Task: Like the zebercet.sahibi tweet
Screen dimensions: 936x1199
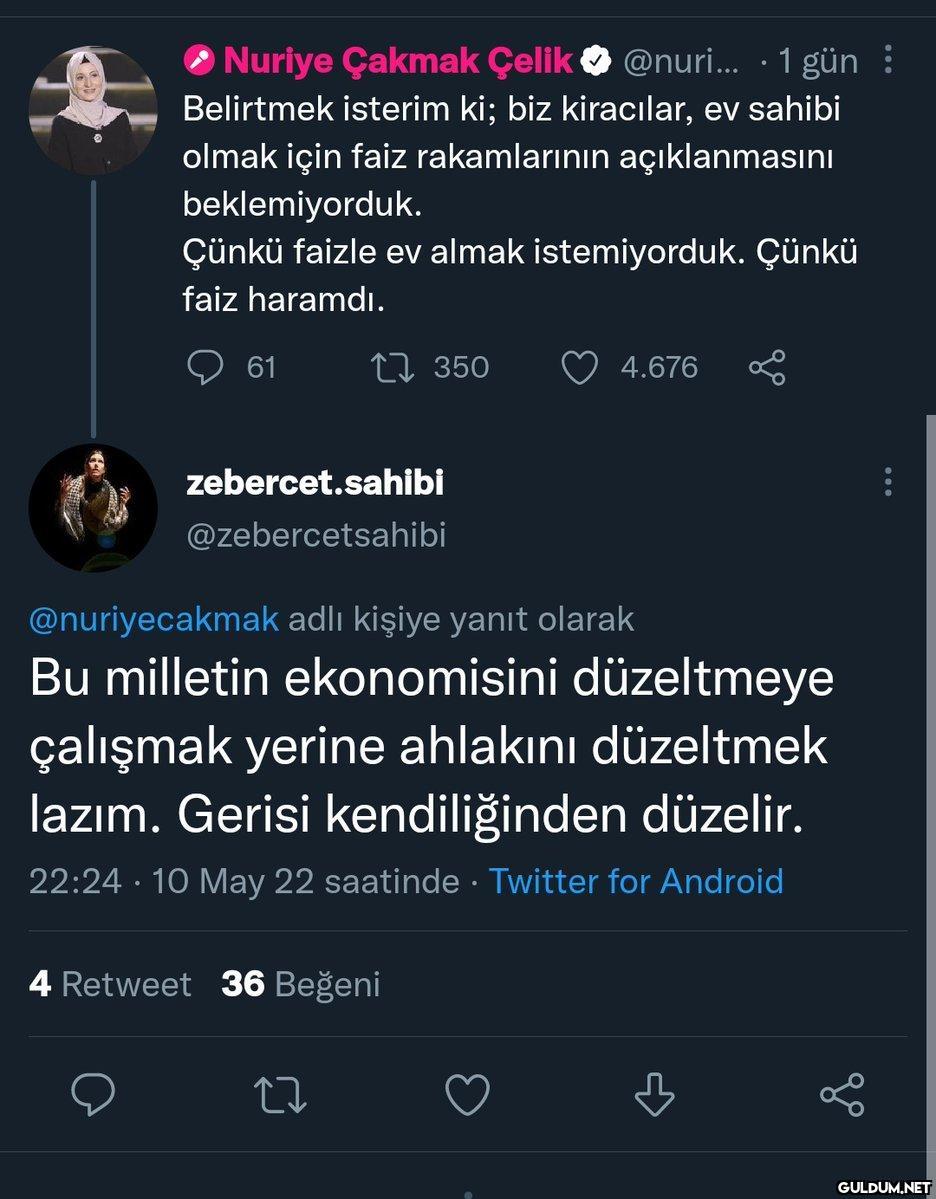Action: [x=467, y=1095]
